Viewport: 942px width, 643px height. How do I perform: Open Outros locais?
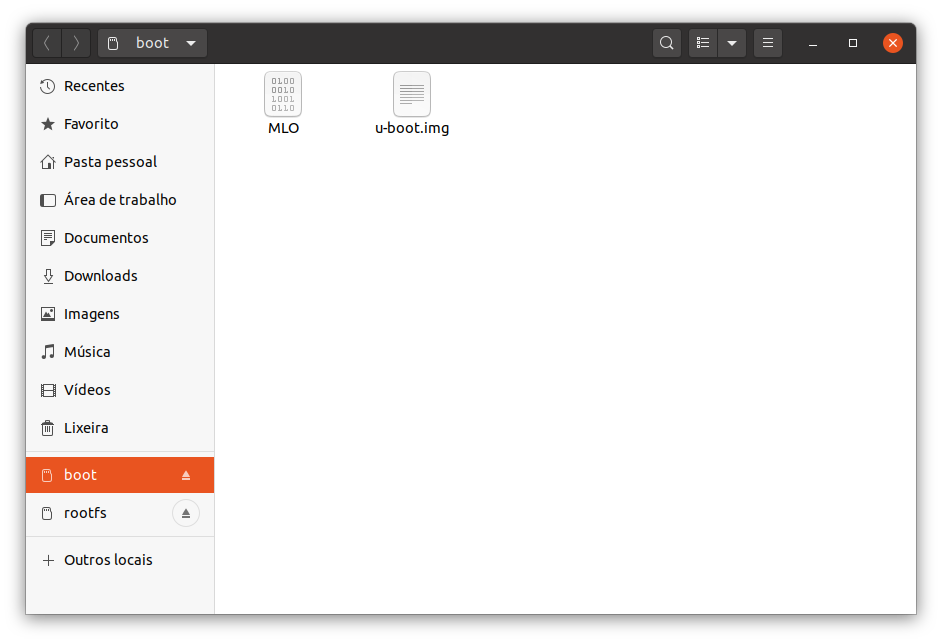coord(120,560)
